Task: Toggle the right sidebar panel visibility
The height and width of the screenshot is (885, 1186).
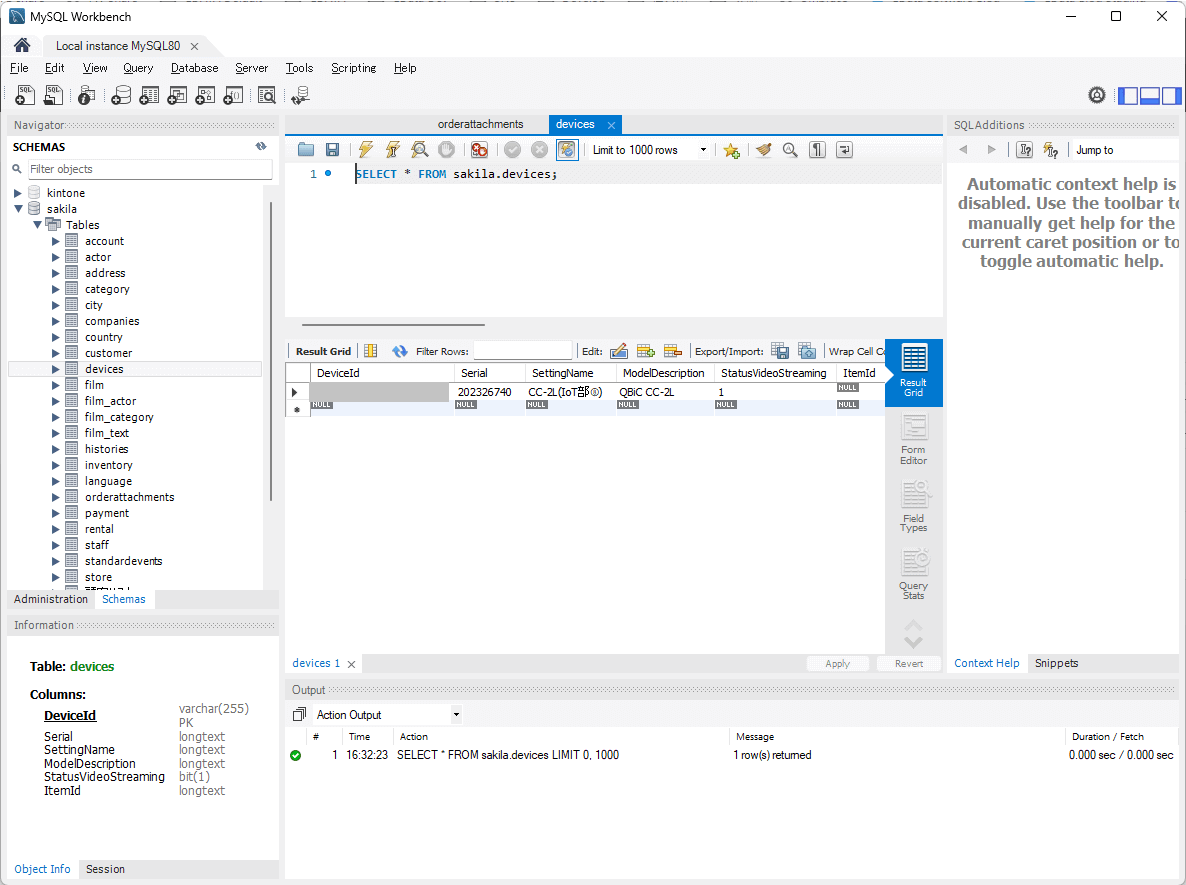Action: click(x=1171, y=96)
